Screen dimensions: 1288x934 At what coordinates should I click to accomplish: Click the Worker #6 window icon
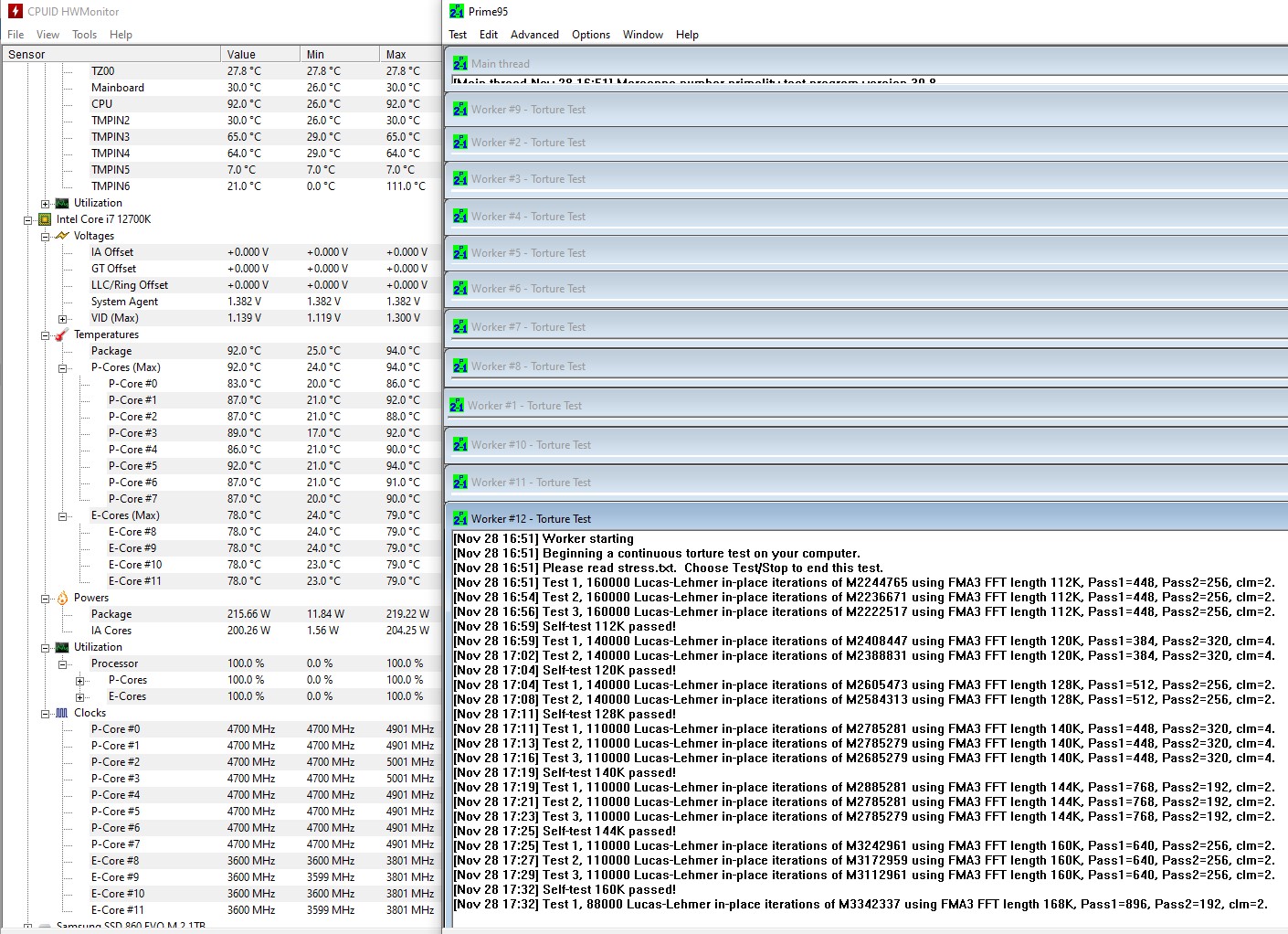460,289
